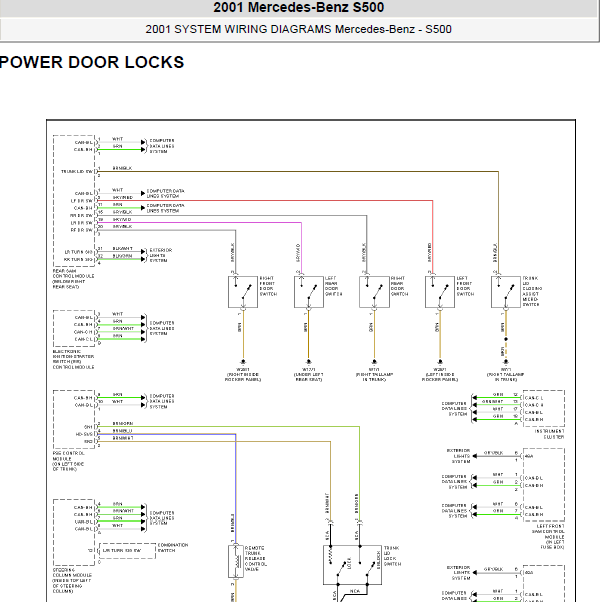
Task: Click the '2001 SYSTEM WIRING DIAGRAMS' subtitle line
Action: [x=298, y=29]
